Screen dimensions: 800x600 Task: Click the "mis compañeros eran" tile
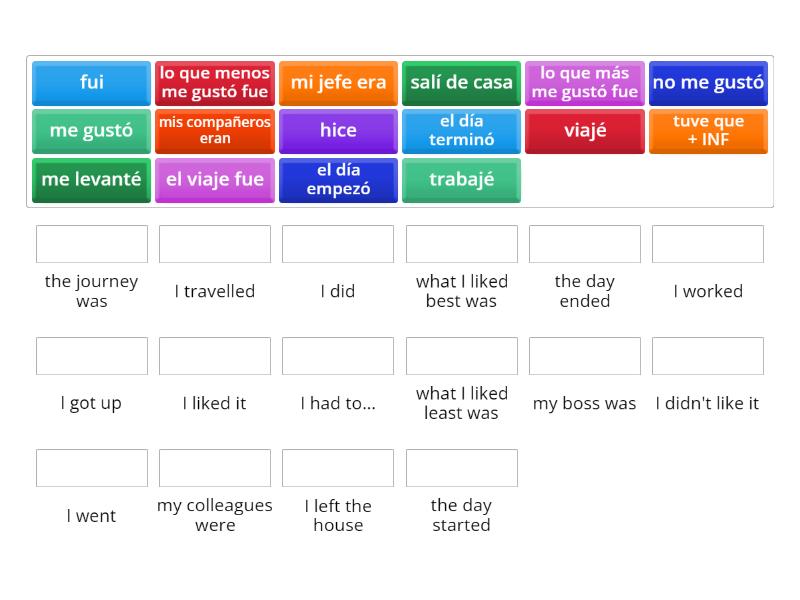tap(214, 131)
